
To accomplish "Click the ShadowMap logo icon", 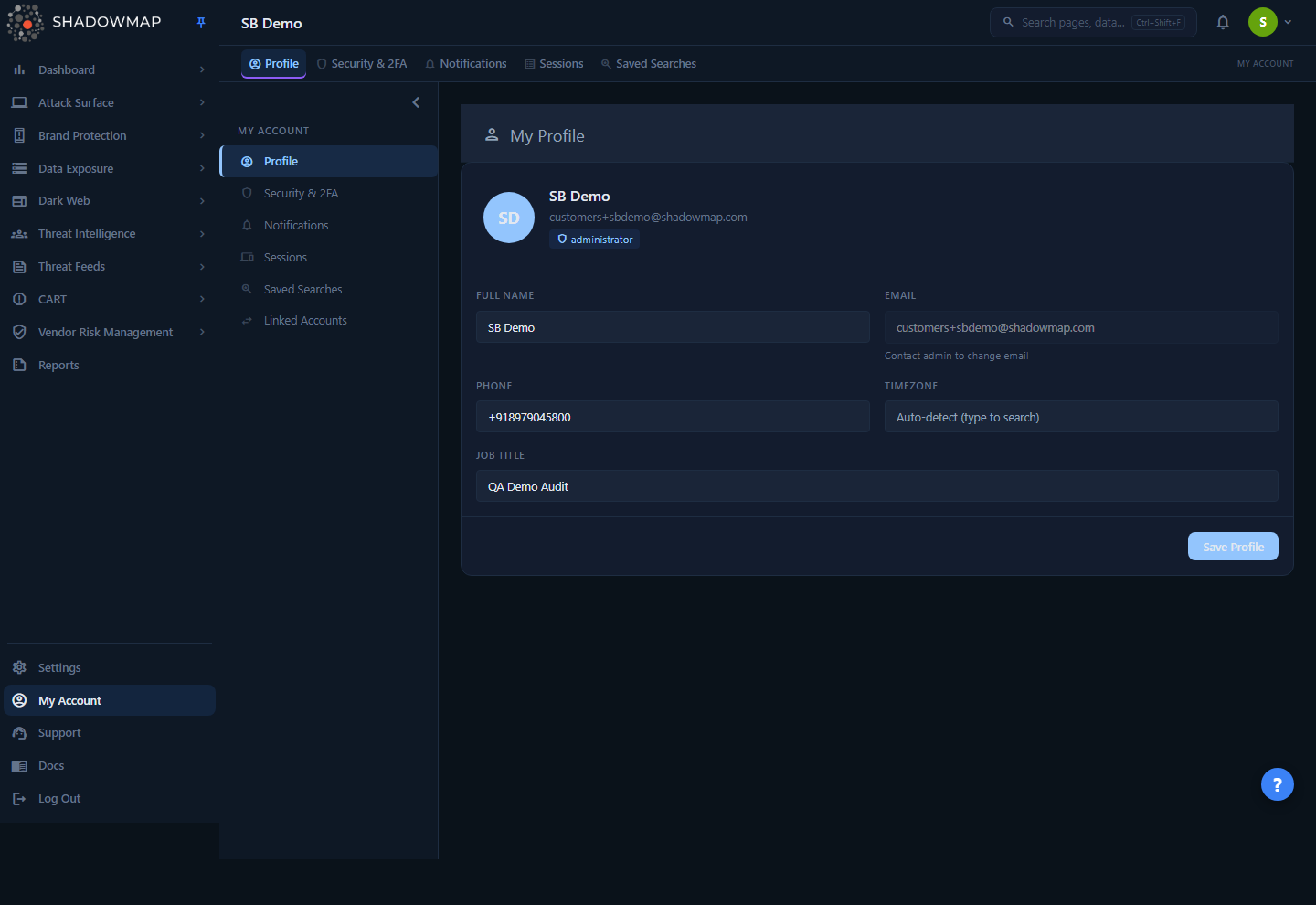I will tap(26, 23).
